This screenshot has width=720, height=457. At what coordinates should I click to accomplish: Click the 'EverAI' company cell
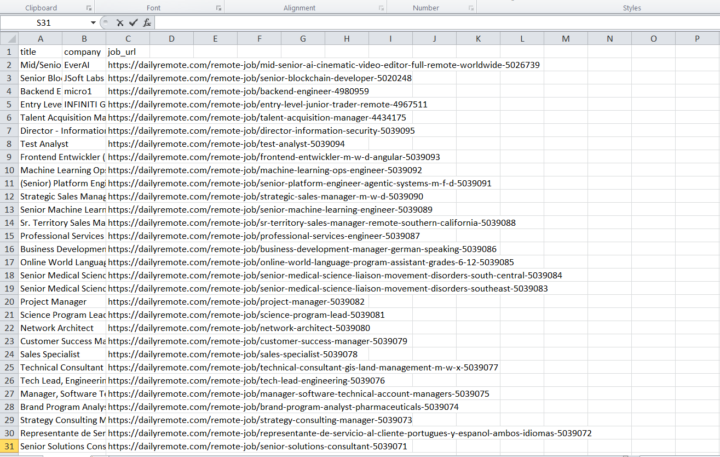84,65
